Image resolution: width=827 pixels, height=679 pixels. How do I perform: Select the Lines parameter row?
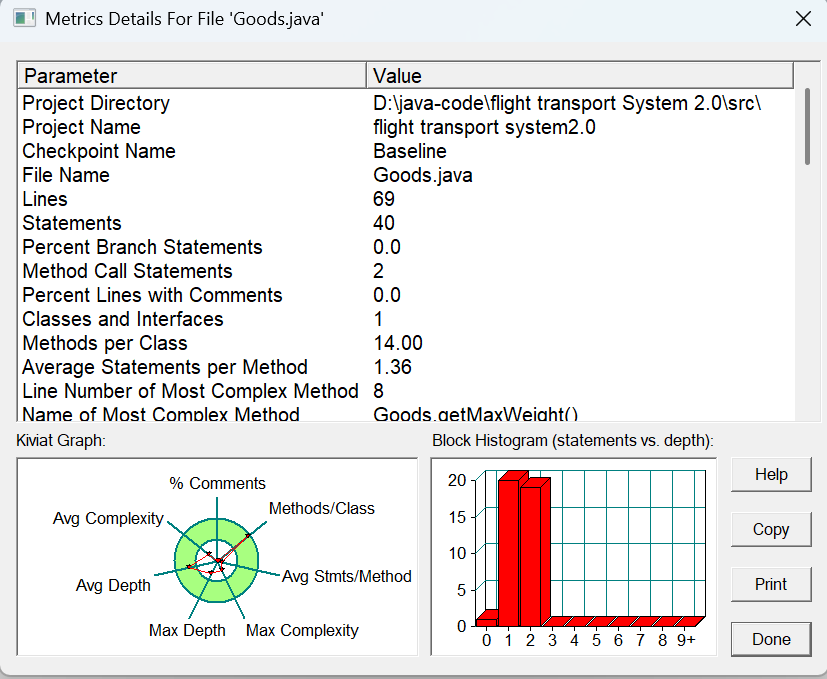tap(45, 199)
